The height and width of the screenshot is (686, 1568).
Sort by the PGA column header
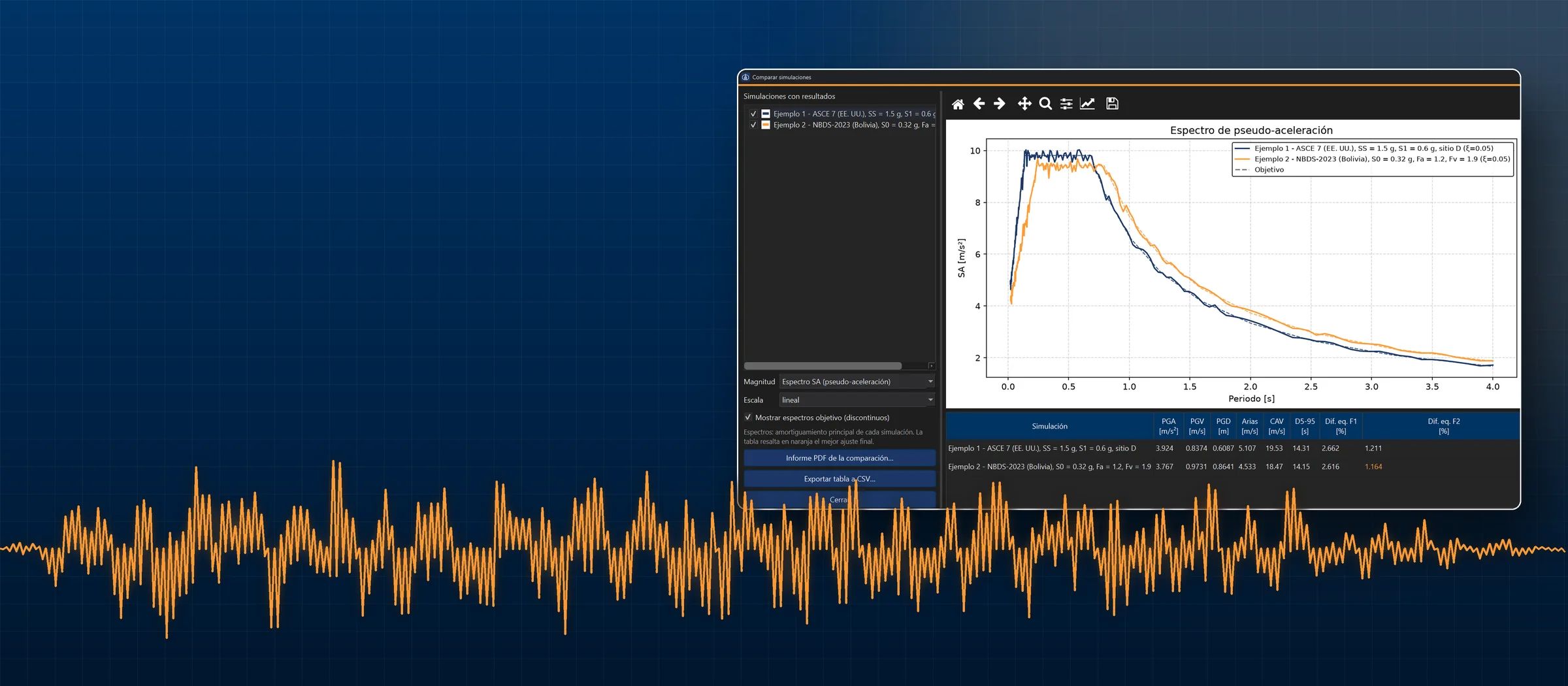click(x=1168, y=426)
